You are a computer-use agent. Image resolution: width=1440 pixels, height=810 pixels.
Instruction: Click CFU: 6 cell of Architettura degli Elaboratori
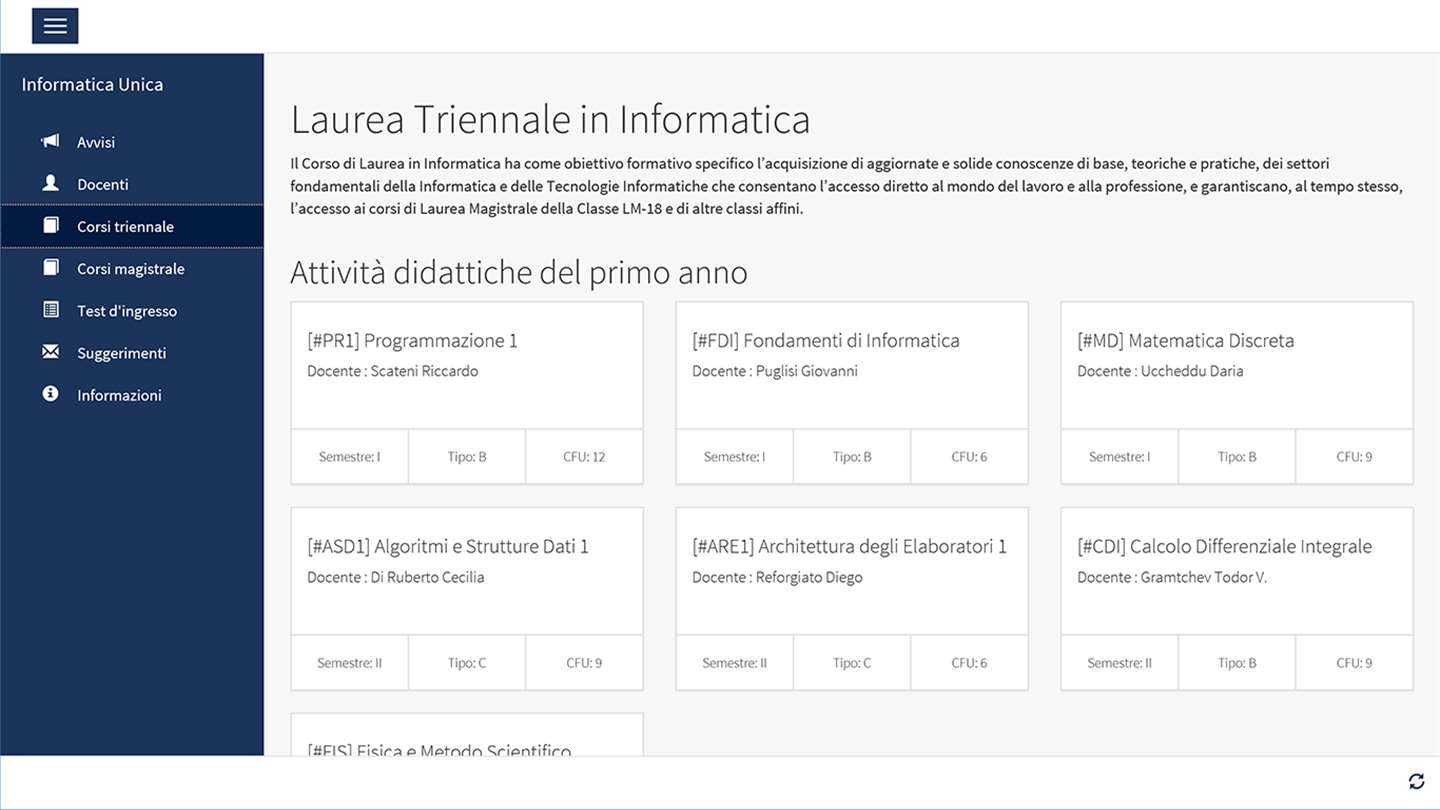(969, 663)
